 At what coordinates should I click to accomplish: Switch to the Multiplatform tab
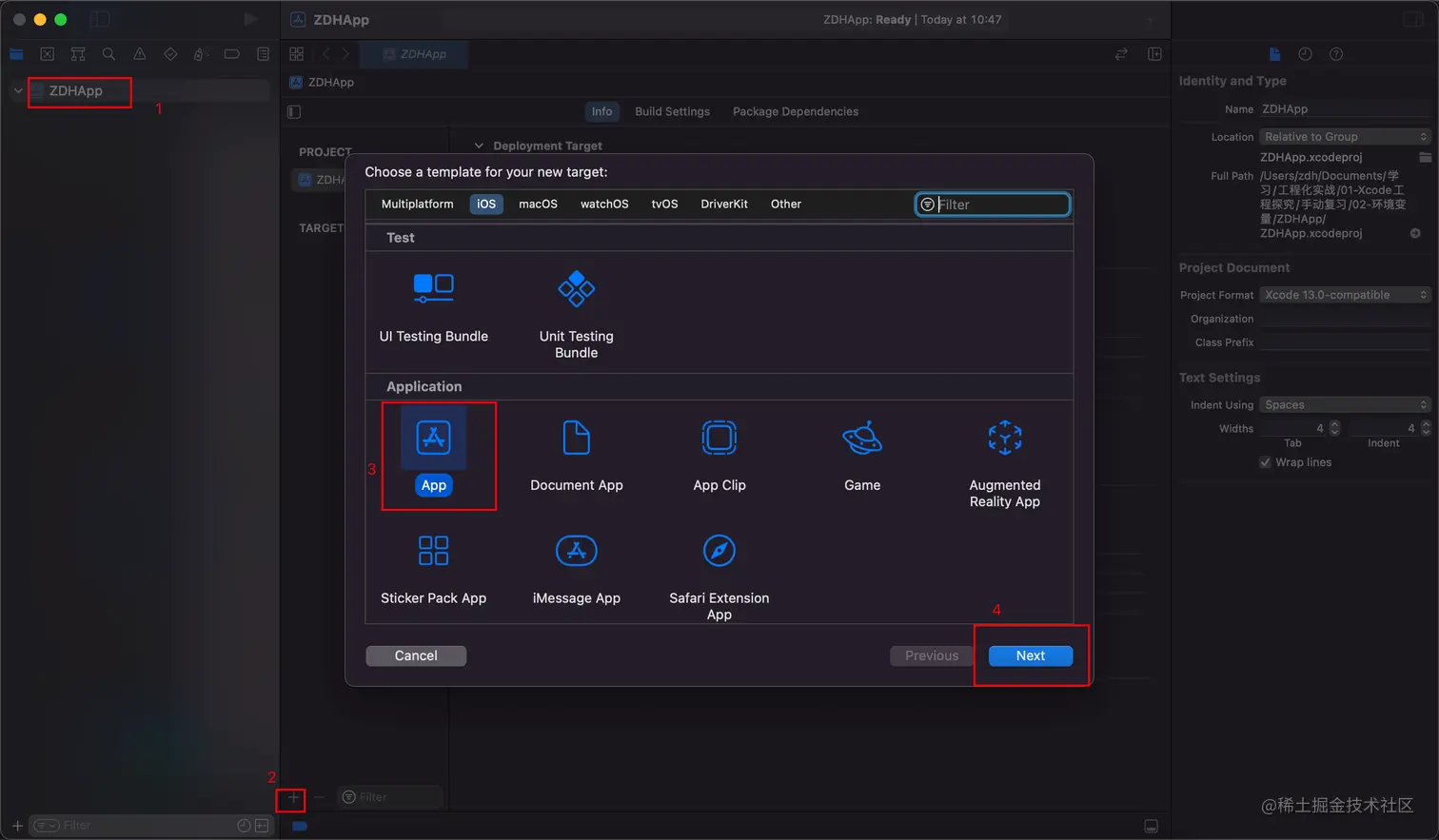[417, 205]
